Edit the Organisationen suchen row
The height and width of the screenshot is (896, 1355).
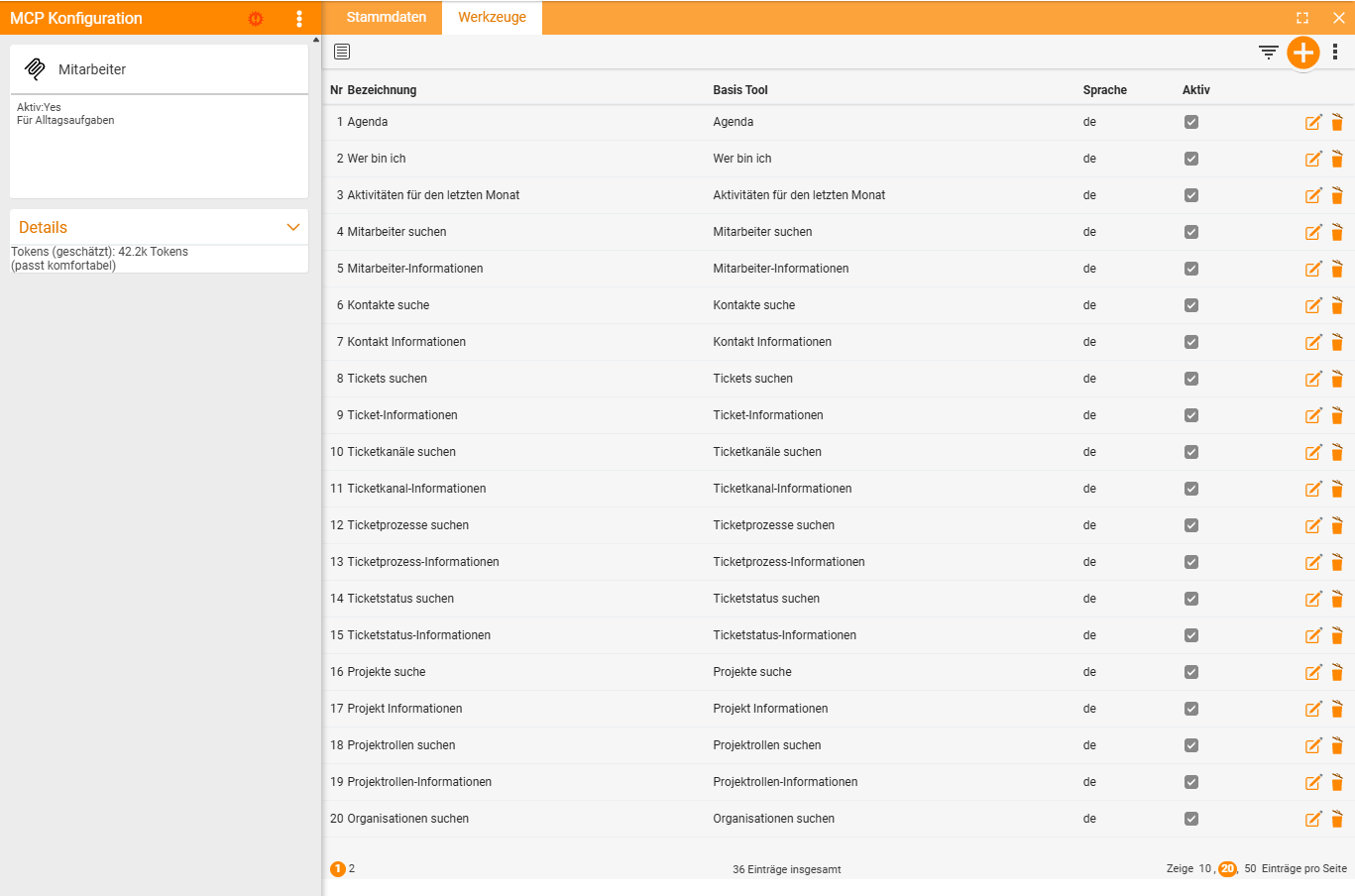tap(1313, 819)
